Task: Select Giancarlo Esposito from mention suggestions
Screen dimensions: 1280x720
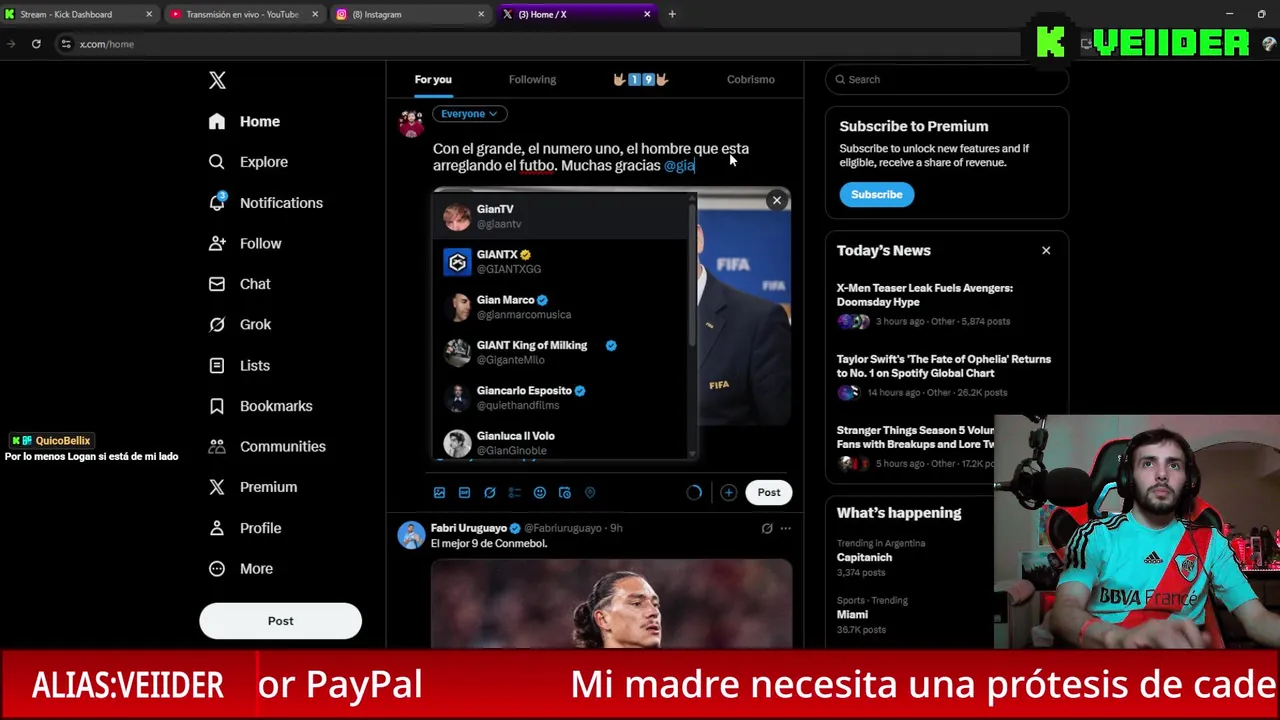Action: coord(561,398)
